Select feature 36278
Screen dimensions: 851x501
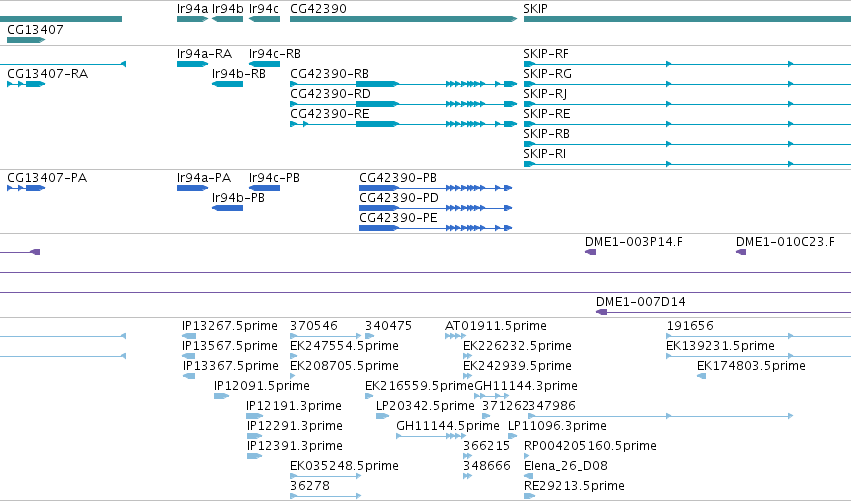(x=326, y=496)
